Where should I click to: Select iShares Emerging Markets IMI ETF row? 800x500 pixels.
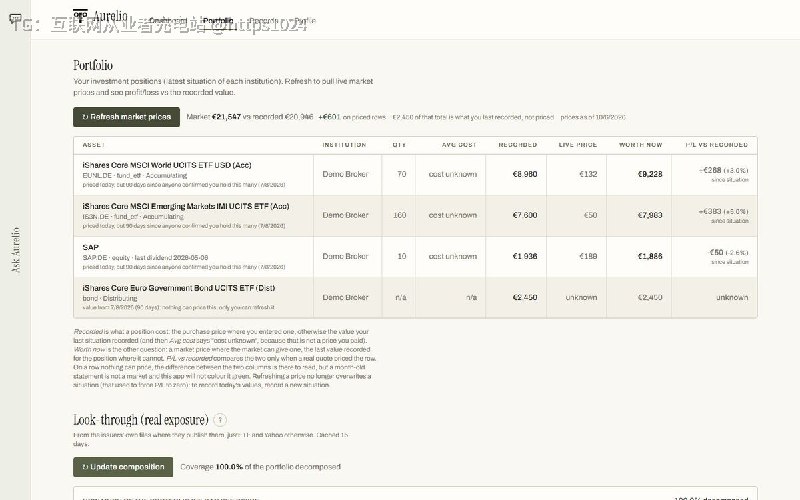click(x=415, y=216)
